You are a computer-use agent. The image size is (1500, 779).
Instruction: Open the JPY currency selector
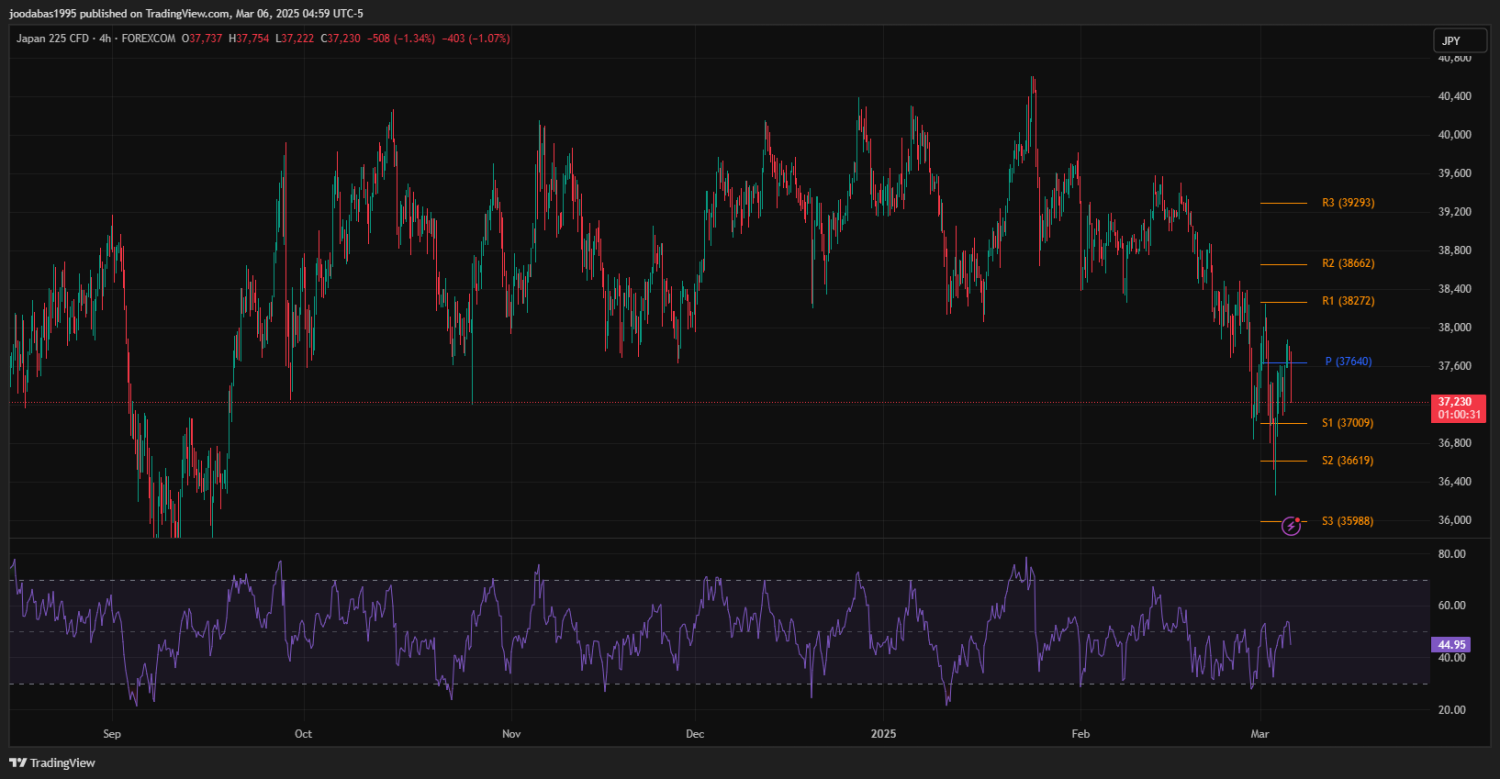pyautogui.click(x=1451, y=41)
